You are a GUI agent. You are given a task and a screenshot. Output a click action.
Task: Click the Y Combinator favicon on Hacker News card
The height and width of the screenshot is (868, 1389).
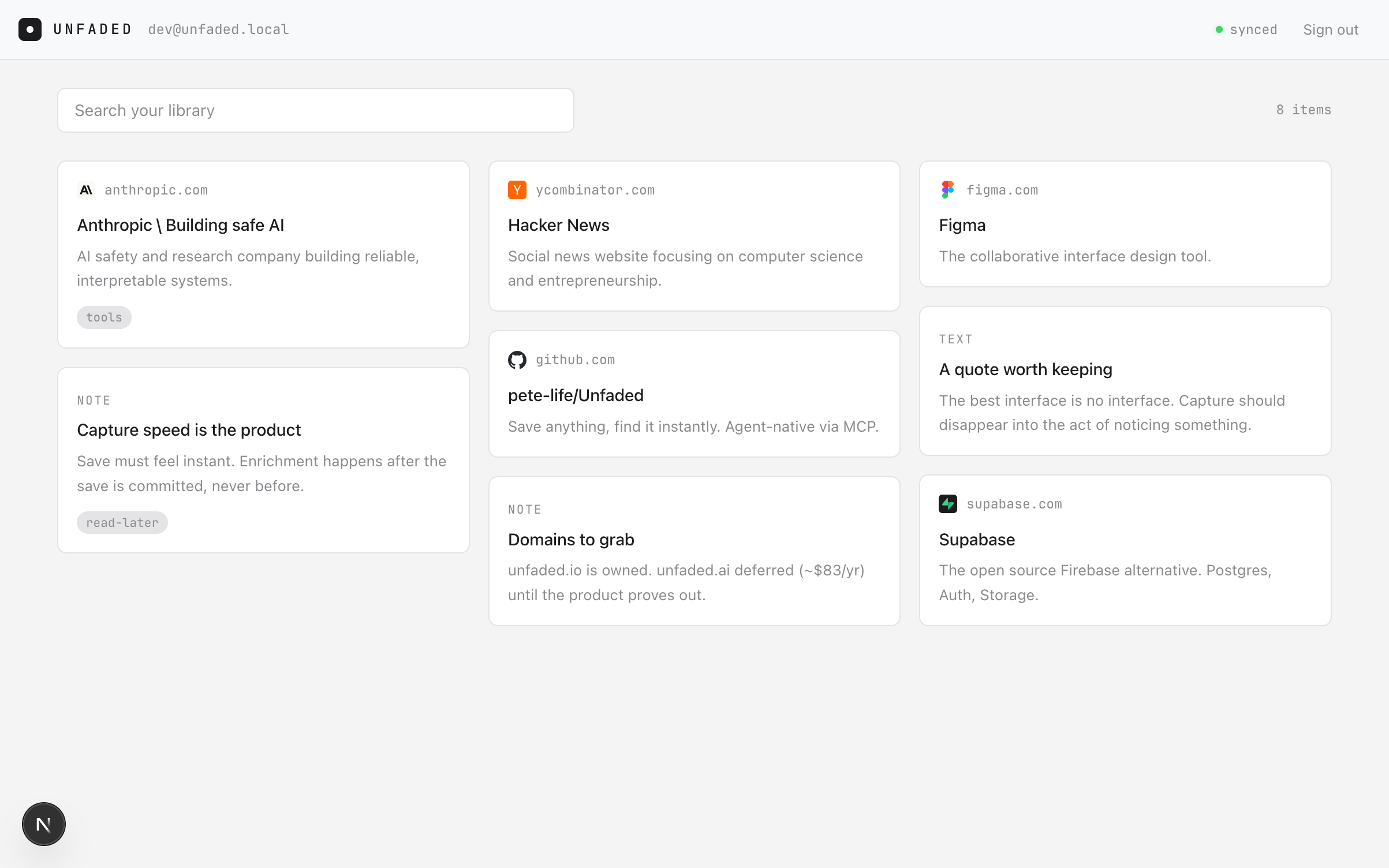click(x=517, y=190)
